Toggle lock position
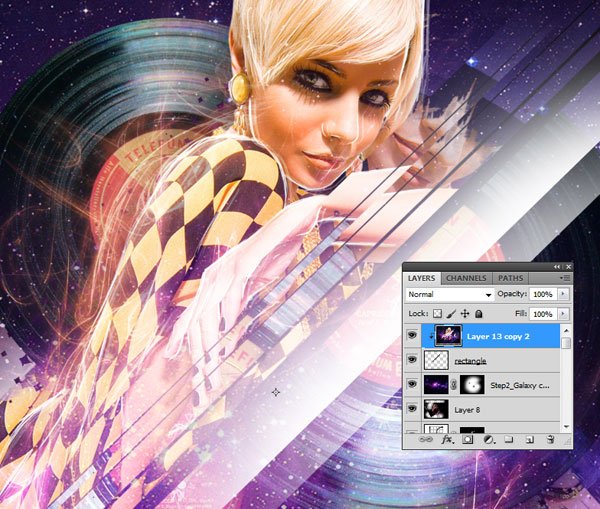 pos(465,314)
